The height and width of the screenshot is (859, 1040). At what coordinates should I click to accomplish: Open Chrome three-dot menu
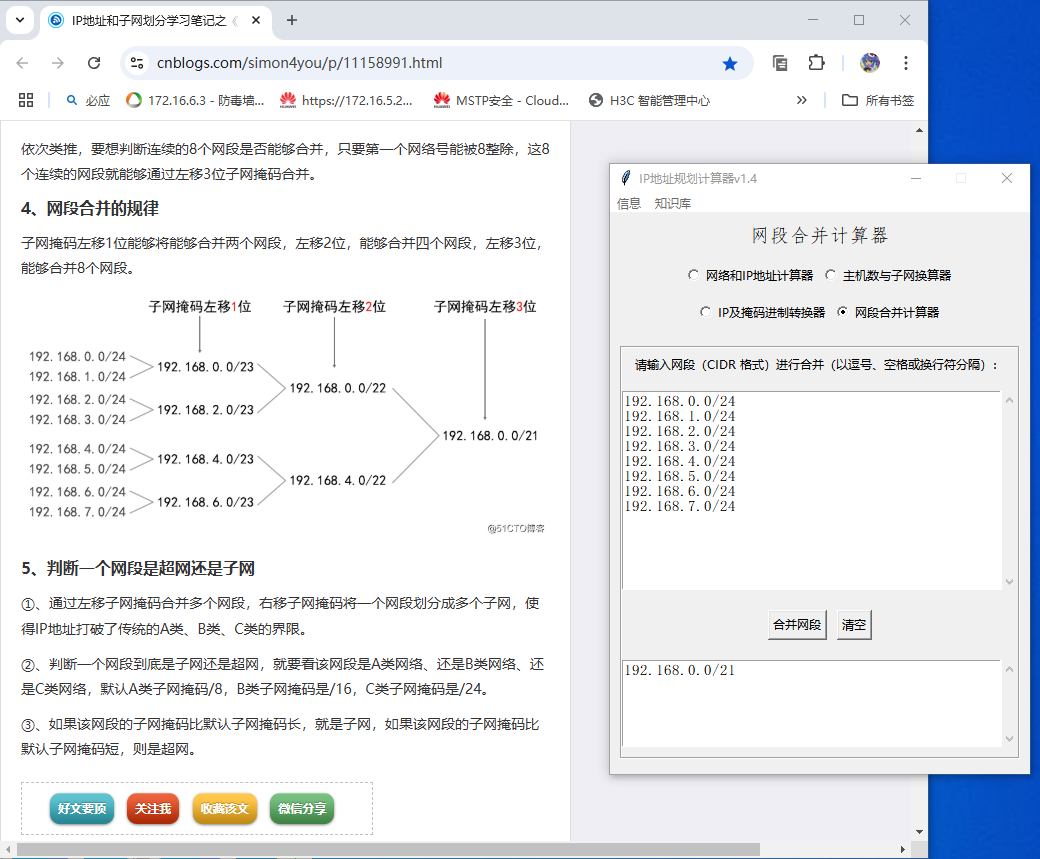click(906, 63)
